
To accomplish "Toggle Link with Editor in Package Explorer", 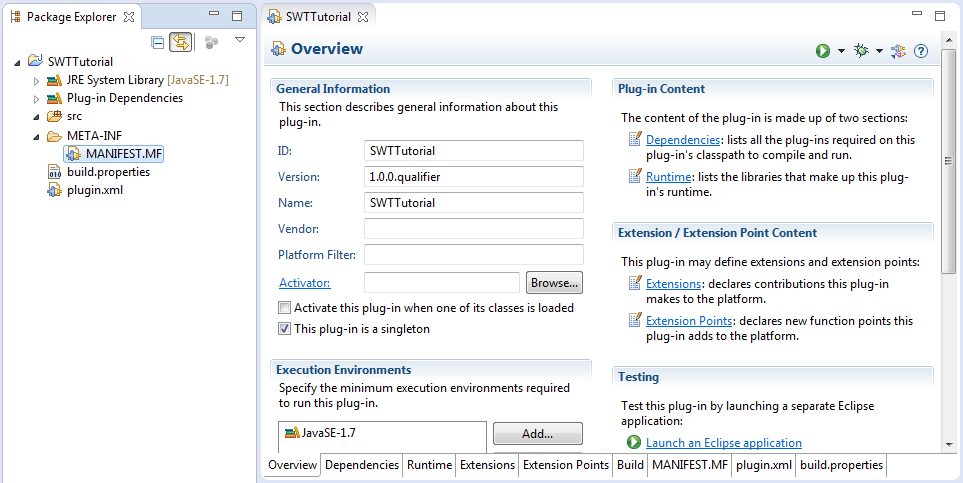I will pos(181,42).
